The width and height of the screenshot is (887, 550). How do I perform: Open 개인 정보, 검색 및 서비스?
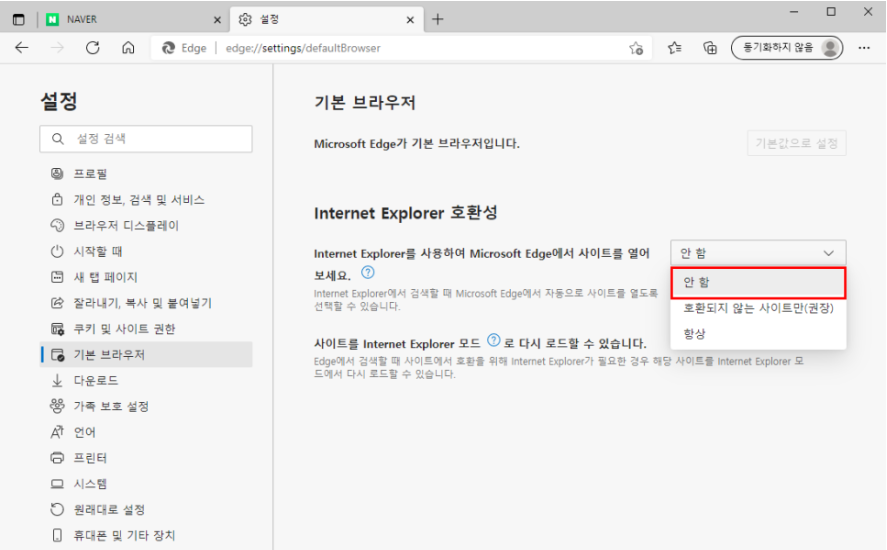pyautogui.click(x=146, y=200)
